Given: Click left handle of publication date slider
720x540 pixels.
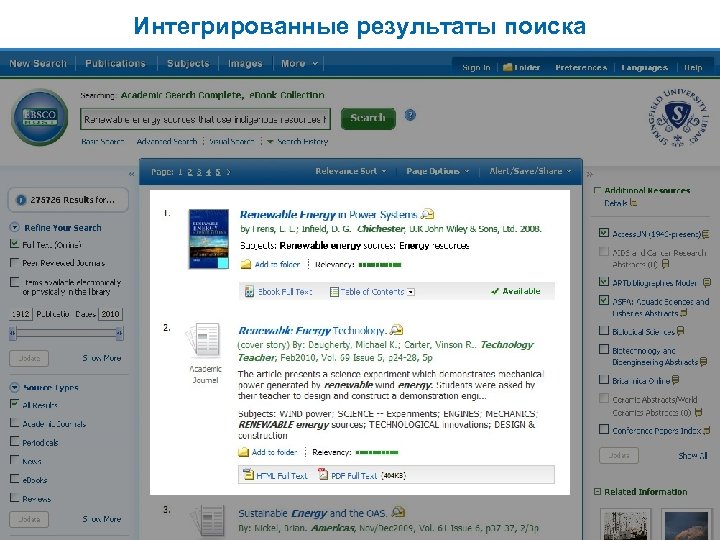Looking at the screenshot, I should (x=13, y=333).
